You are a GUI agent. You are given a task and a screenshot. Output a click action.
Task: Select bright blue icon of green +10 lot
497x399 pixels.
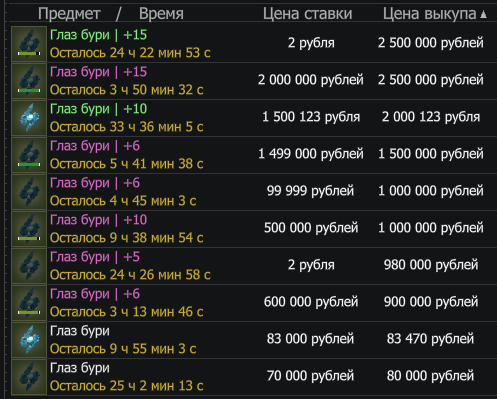click(29, 118)
